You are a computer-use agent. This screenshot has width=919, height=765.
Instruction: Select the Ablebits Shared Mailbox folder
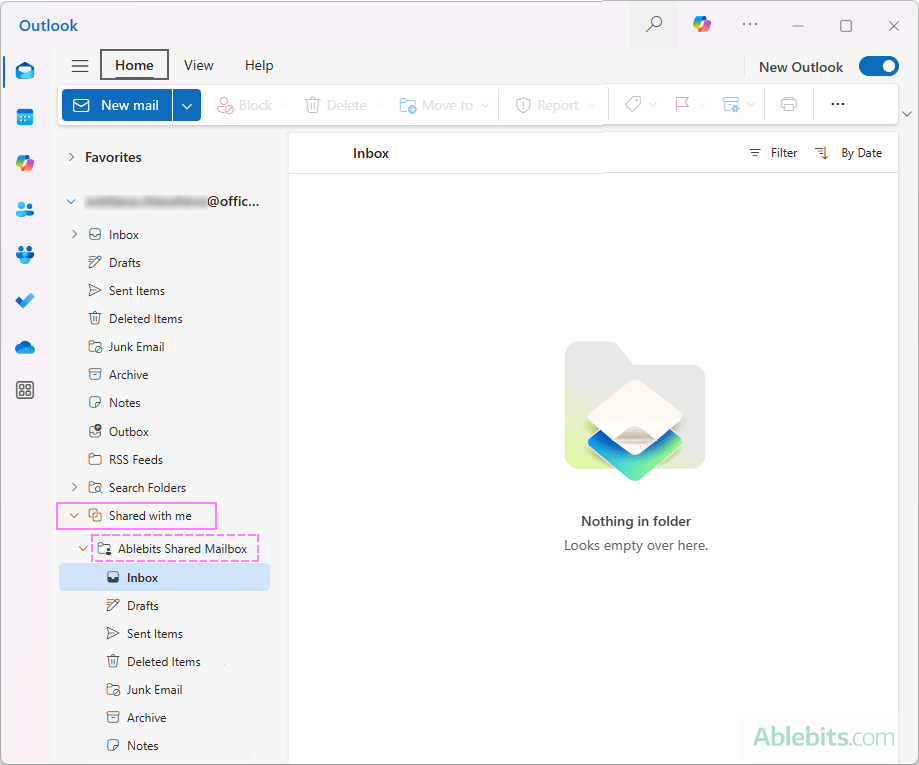(182, 549)
